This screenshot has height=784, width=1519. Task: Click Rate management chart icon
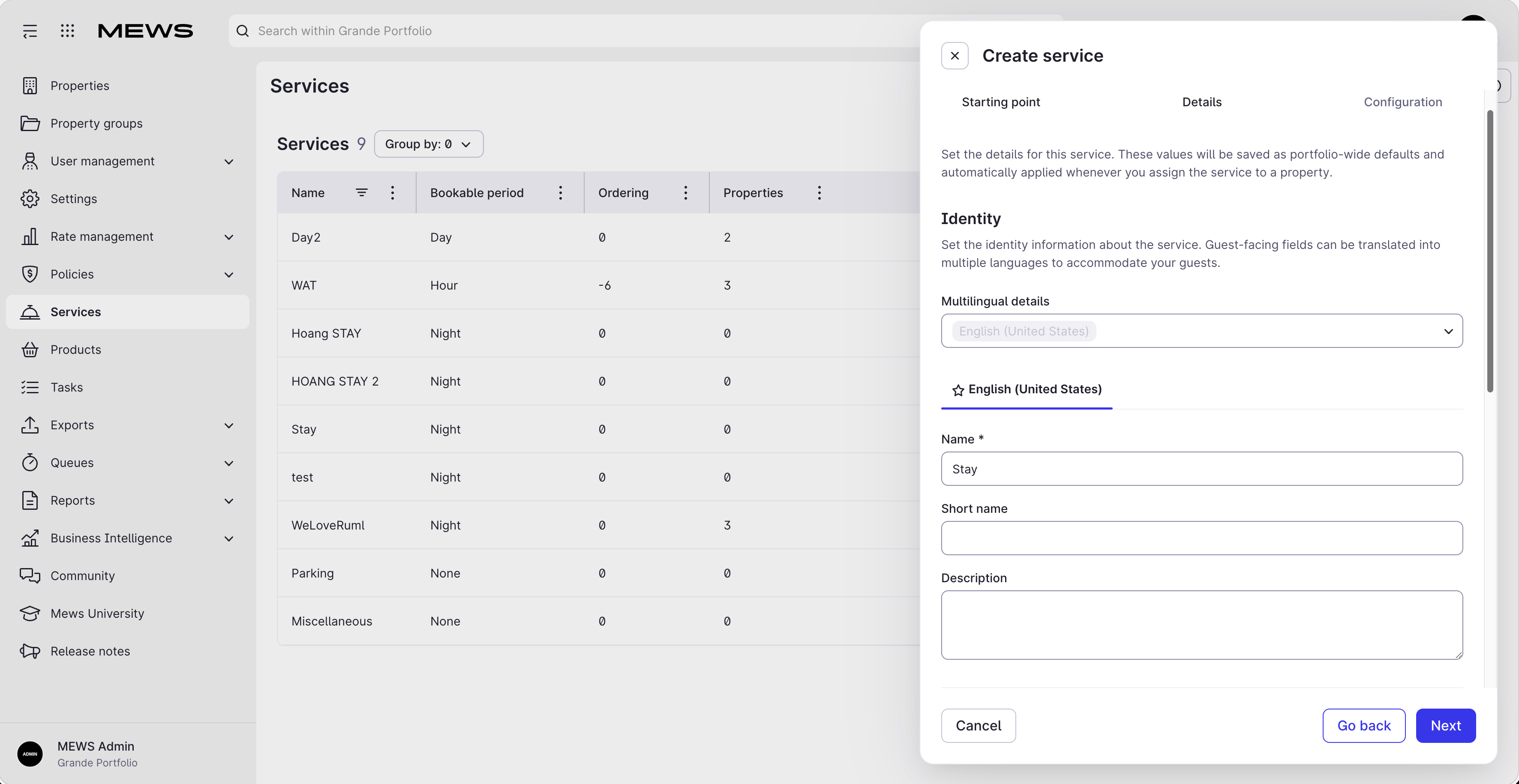pyautogui.click(x=30, y=236)
